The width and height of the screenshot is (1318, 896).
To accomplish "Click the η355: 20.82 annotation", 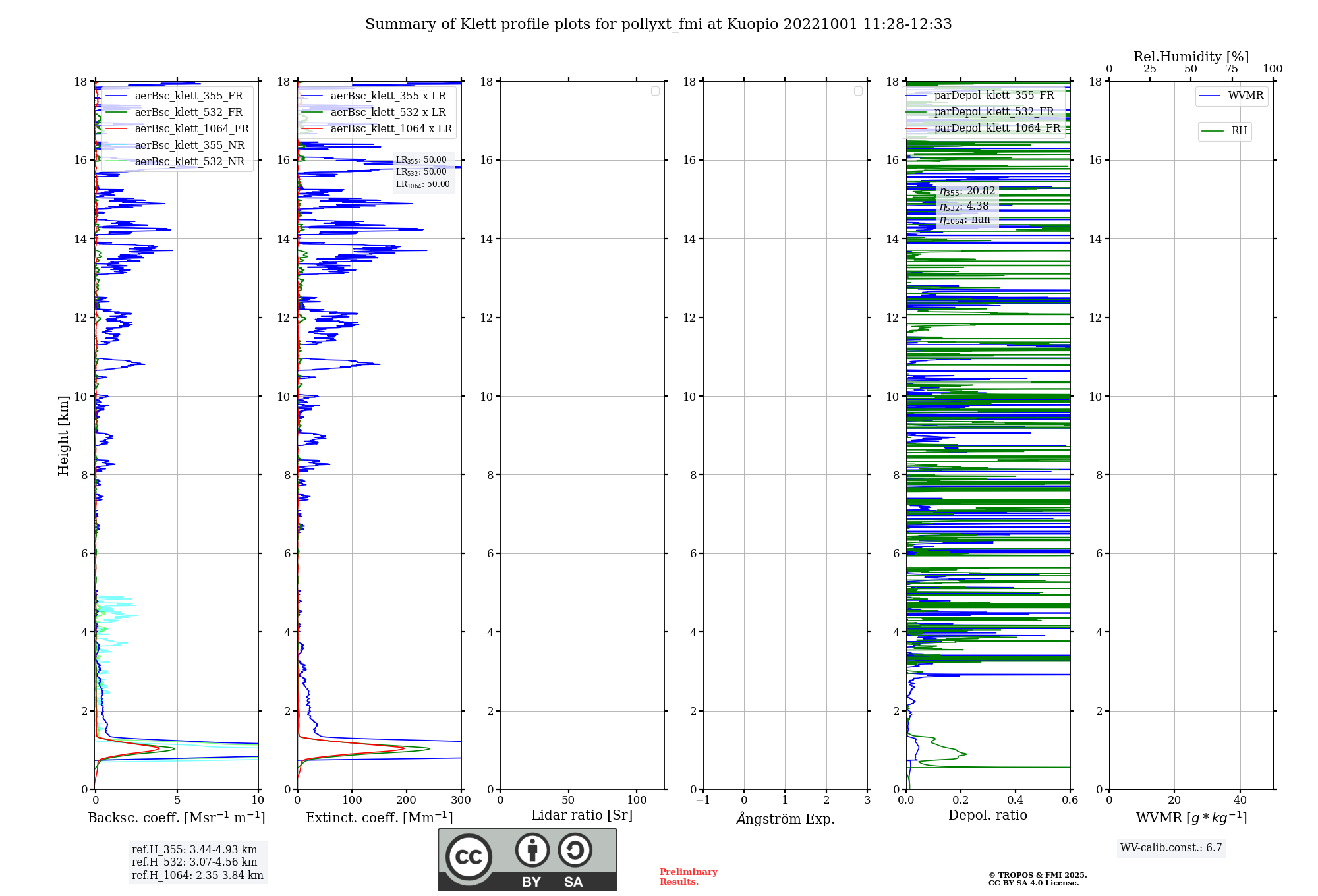I will tap(967, 191).
